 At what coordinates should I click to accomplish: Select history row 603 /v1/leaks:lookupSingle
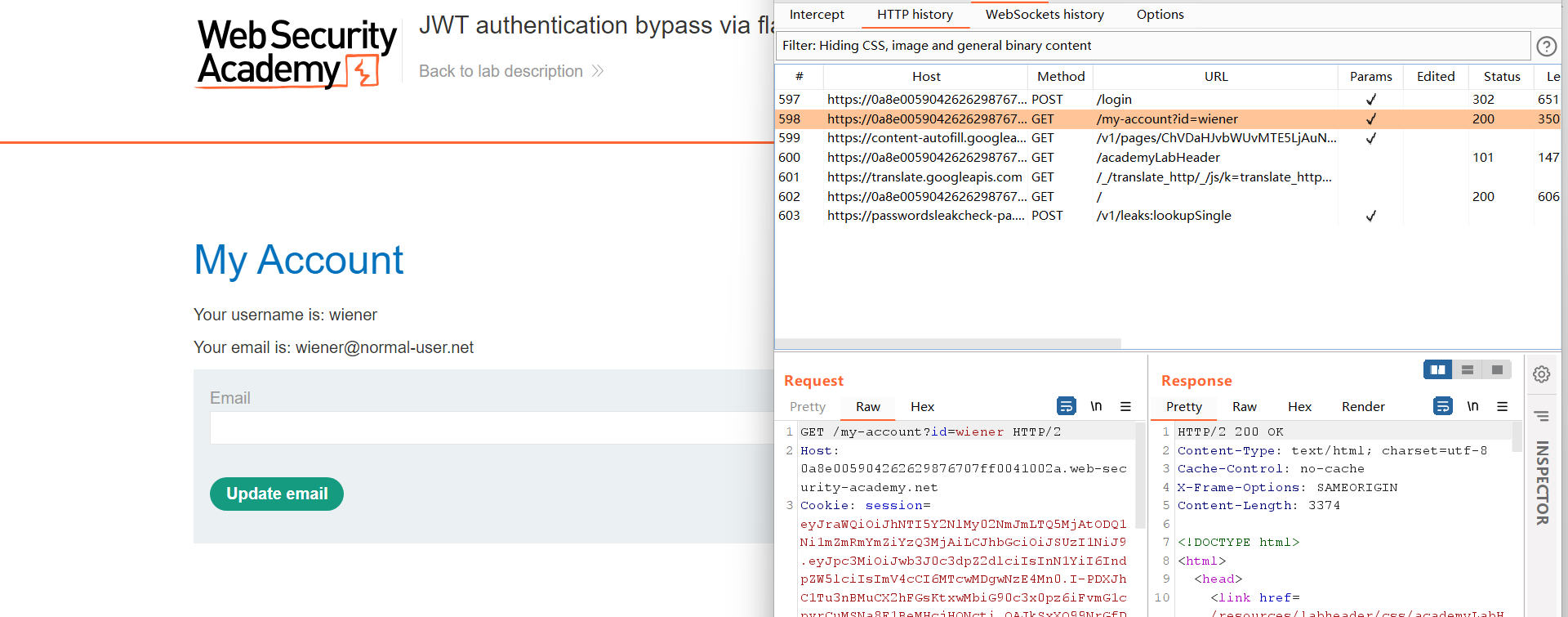1168,216
